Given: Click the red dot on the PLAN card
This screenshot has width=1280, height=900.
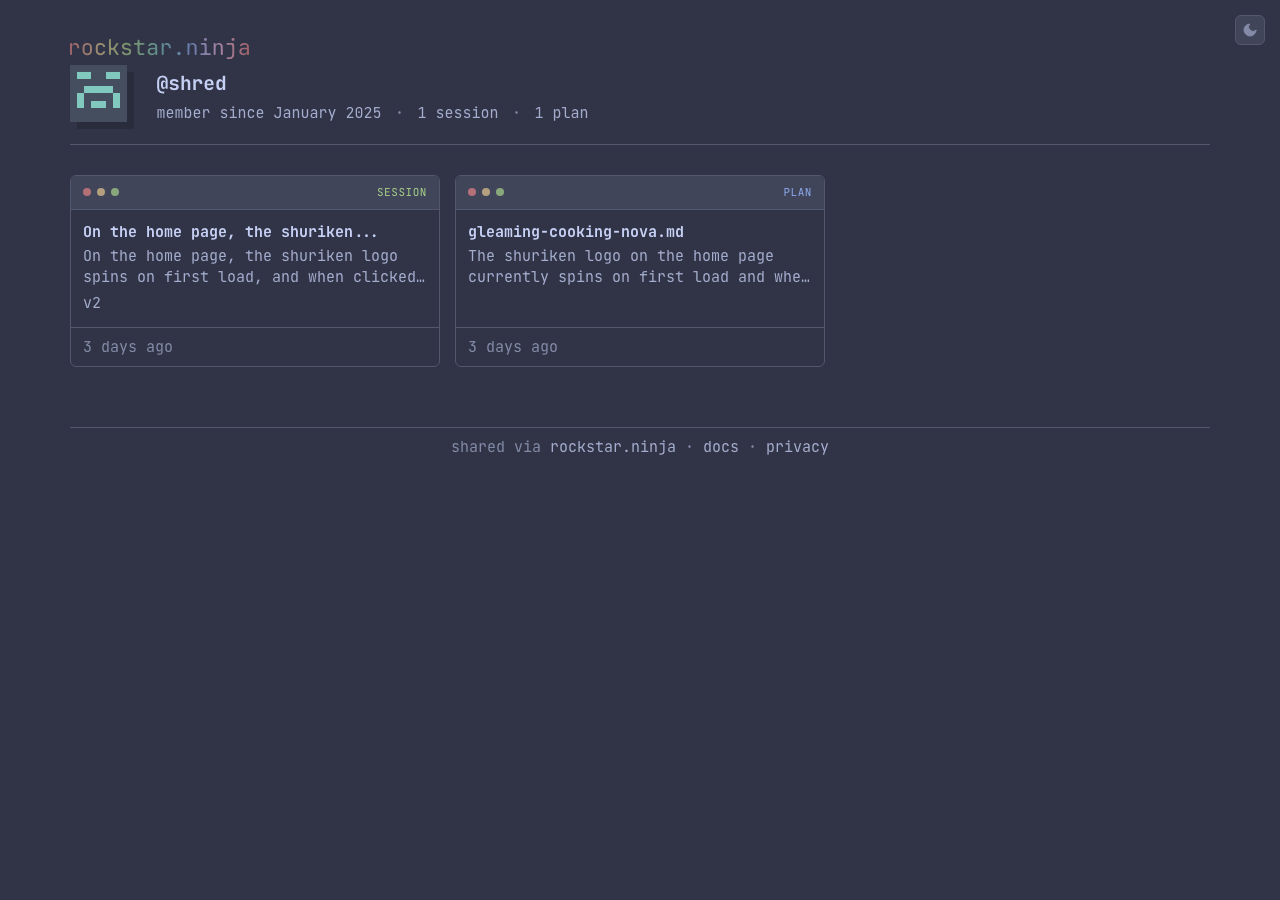Looking at the screenshot, I should pyautogui.click(x=472, y=192).
